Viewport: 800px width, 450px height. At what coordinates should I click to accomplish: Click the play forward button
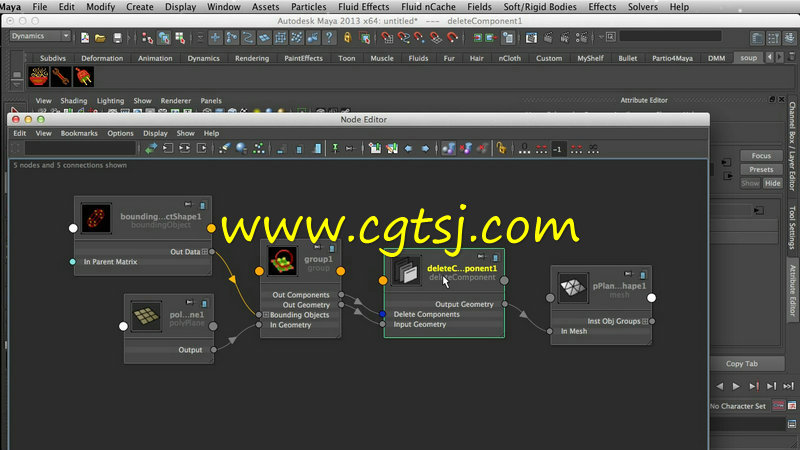click(x=736, y=386)
